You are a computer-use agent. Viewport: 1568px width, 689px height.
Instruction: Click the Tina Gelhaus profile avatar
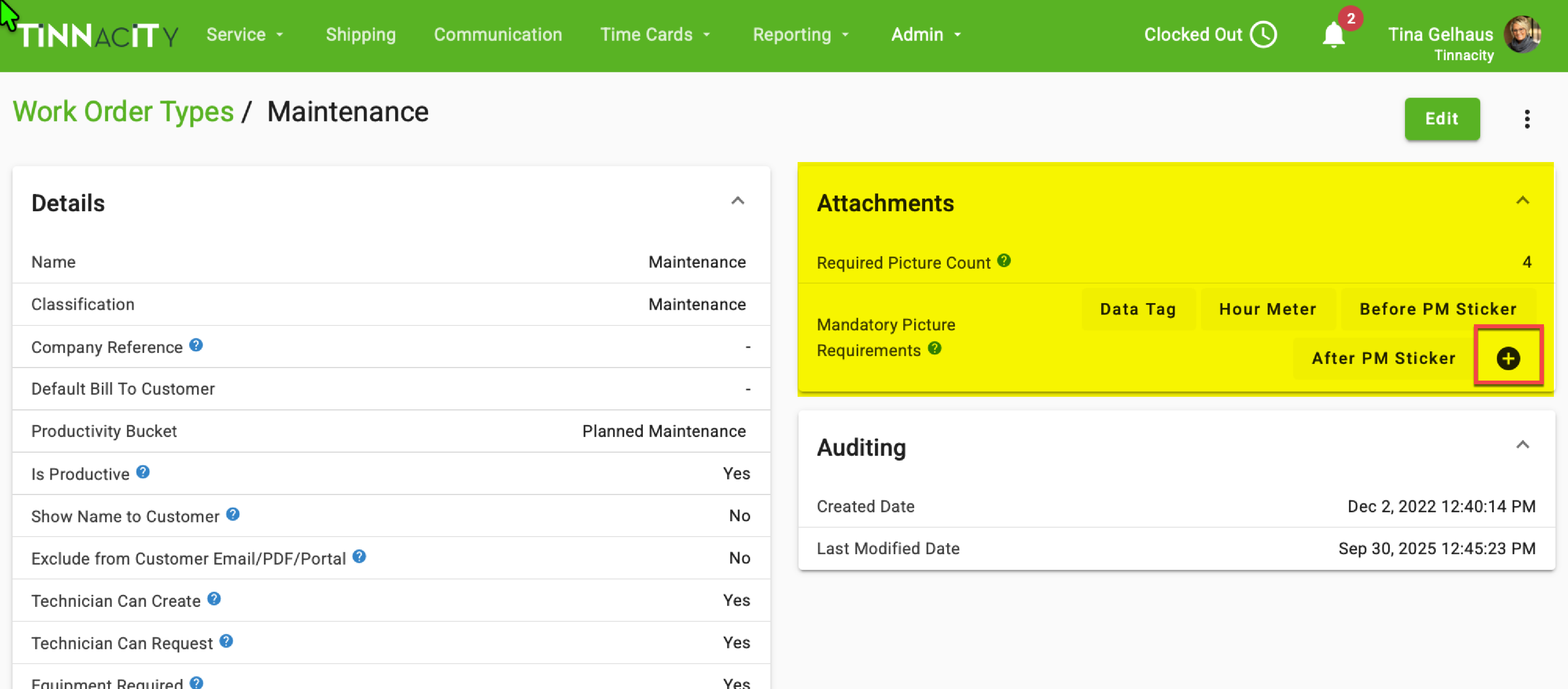pos(1523,35)
